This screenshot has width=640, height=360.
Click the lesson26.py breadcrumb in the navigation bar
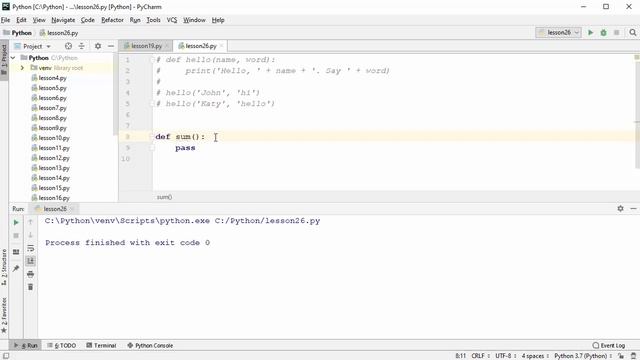[59, 33]
